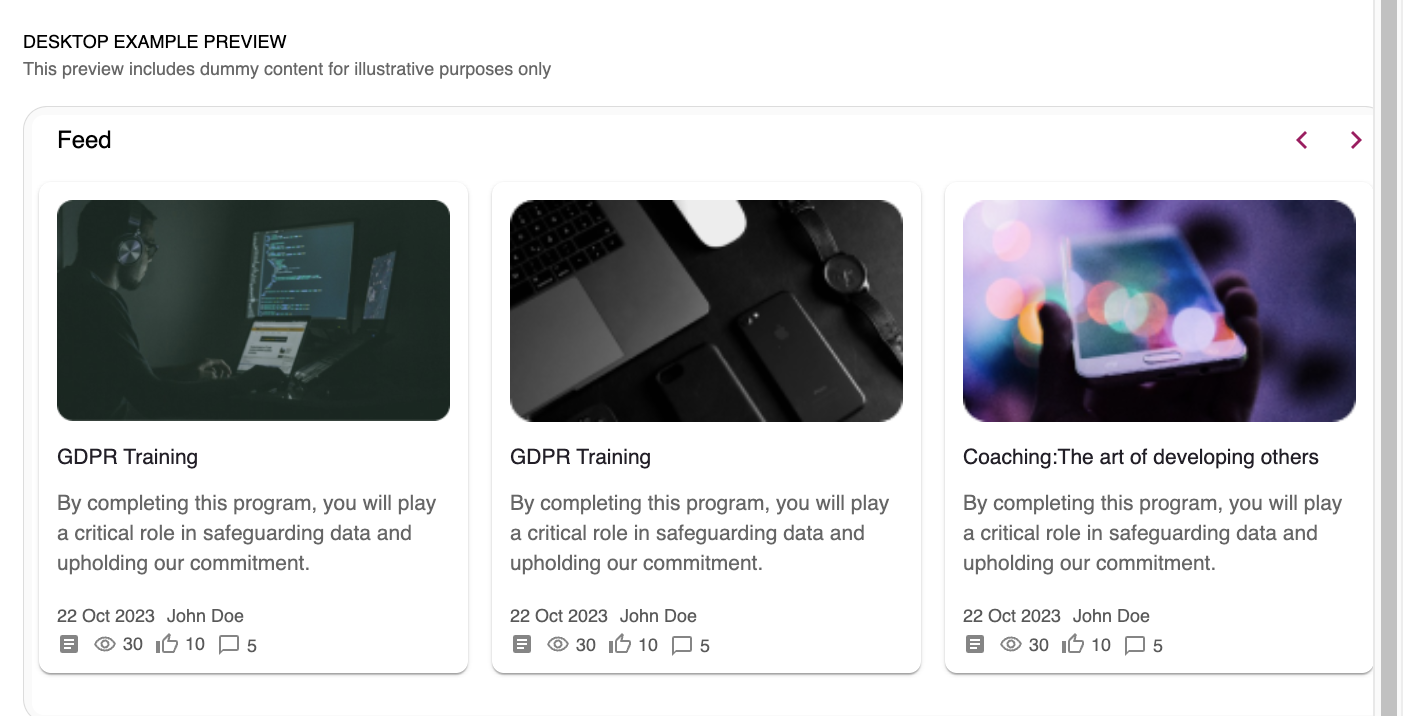Open the first GDPR Training card title
Image resolution: width=1422 pixels, height=716 pixels.
(x=128, y=457)
